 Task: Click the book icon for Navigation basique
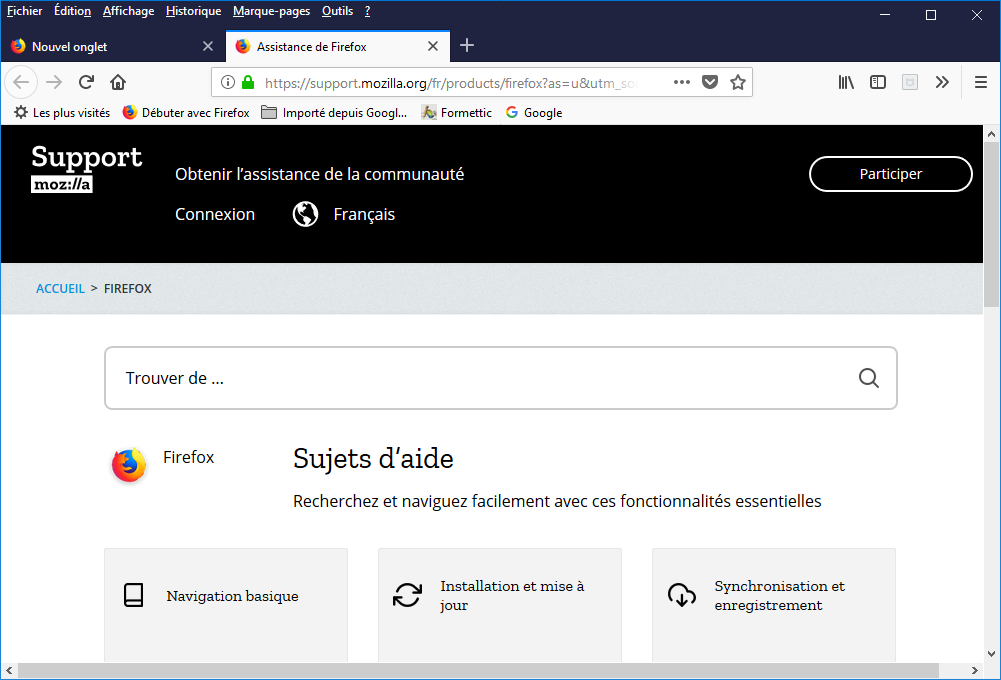pos(133,595)
